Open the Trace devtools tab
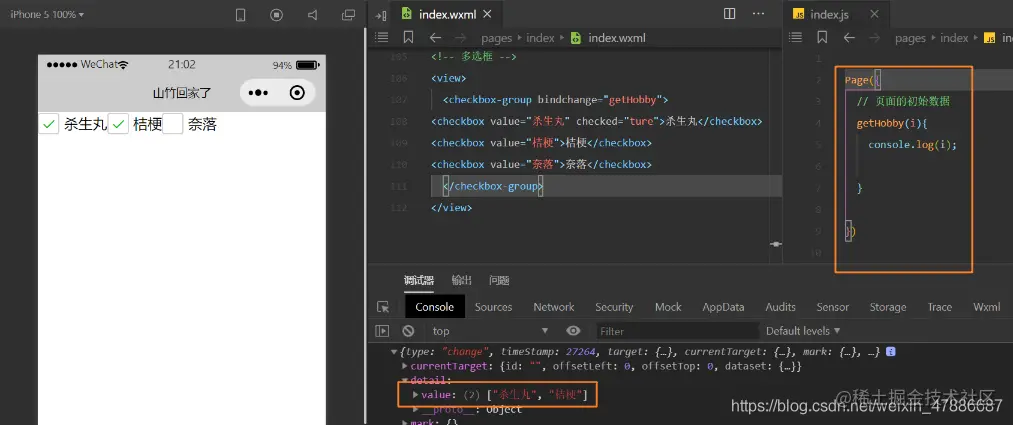The image size is (1013, 425). tap(939, 307)
